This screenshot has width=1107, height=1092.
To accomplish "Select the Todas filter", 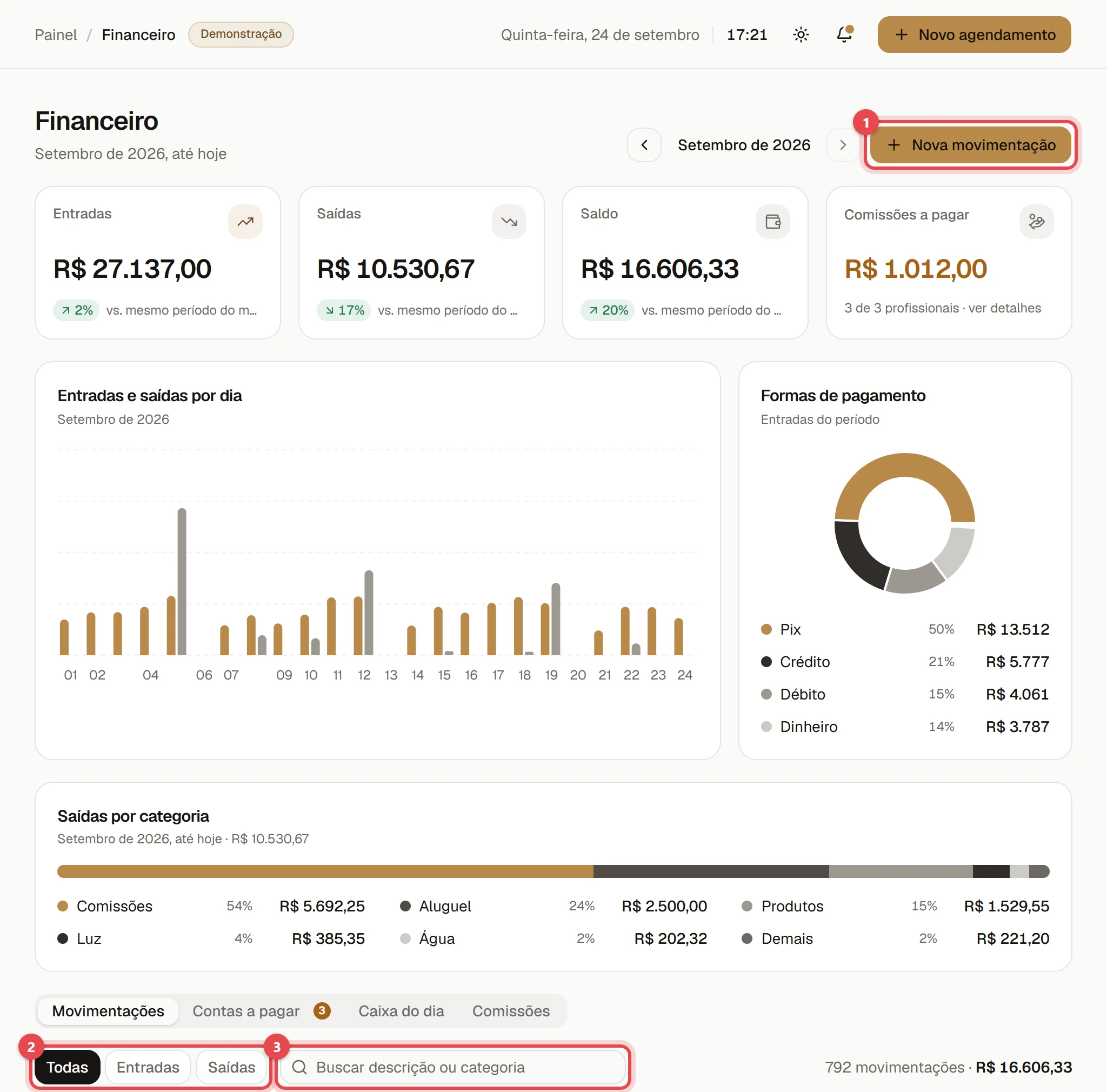I will click(67, 1067).
